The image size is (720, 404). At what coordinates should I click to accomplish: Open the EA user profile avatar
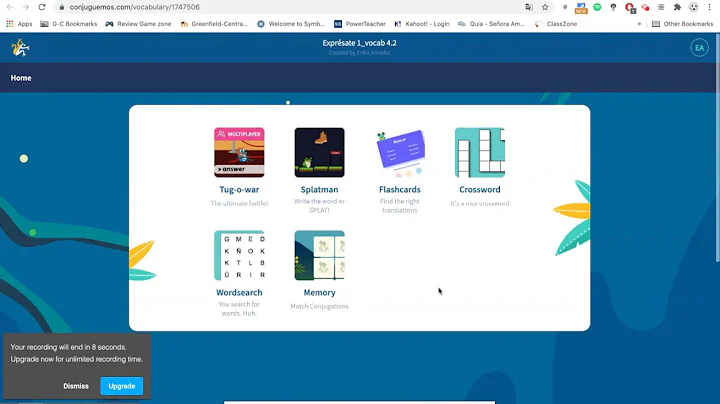699,48
